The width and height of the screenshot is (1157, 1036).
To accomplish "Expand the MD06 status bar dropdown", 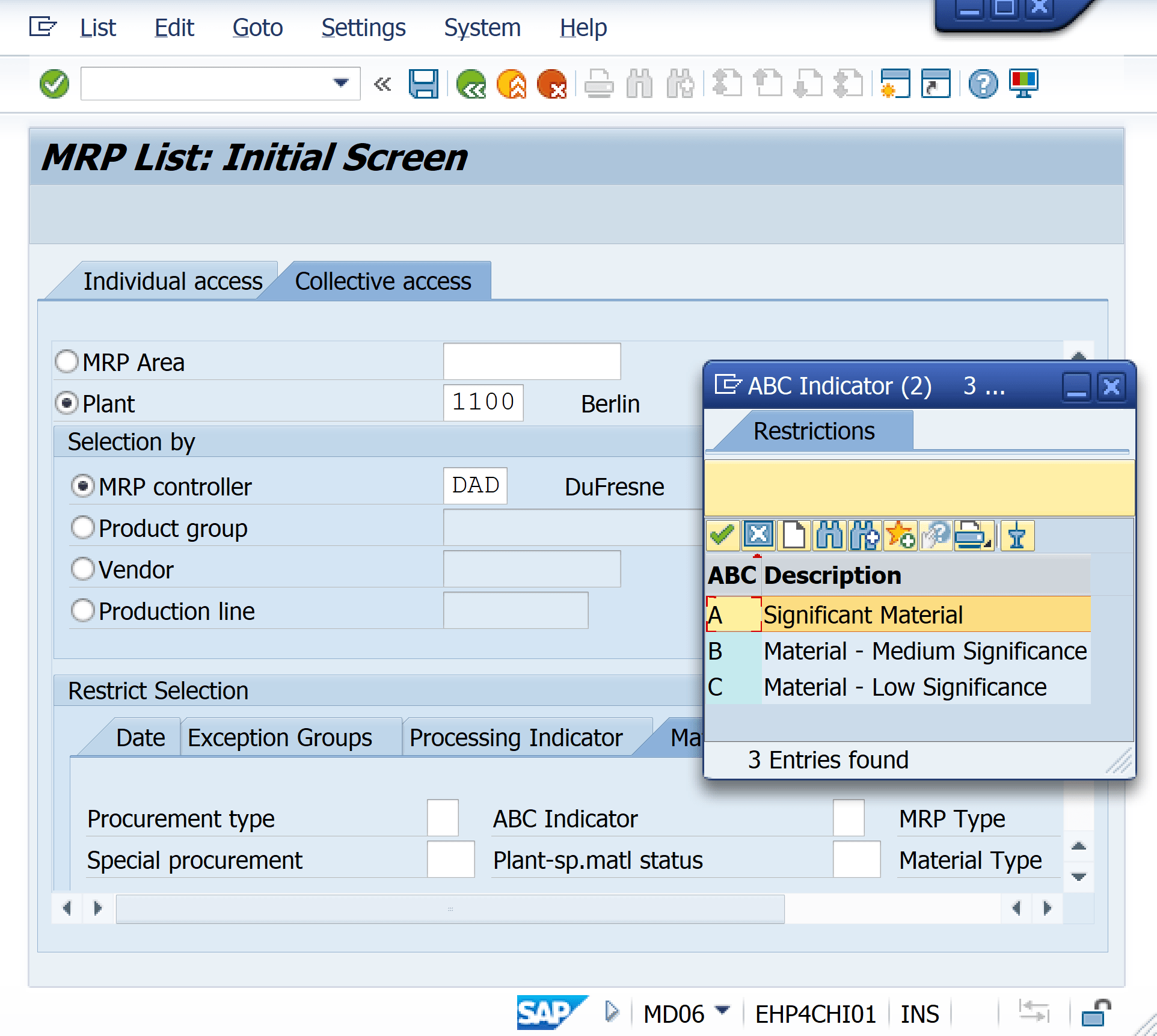I will tap(723, 1010).
